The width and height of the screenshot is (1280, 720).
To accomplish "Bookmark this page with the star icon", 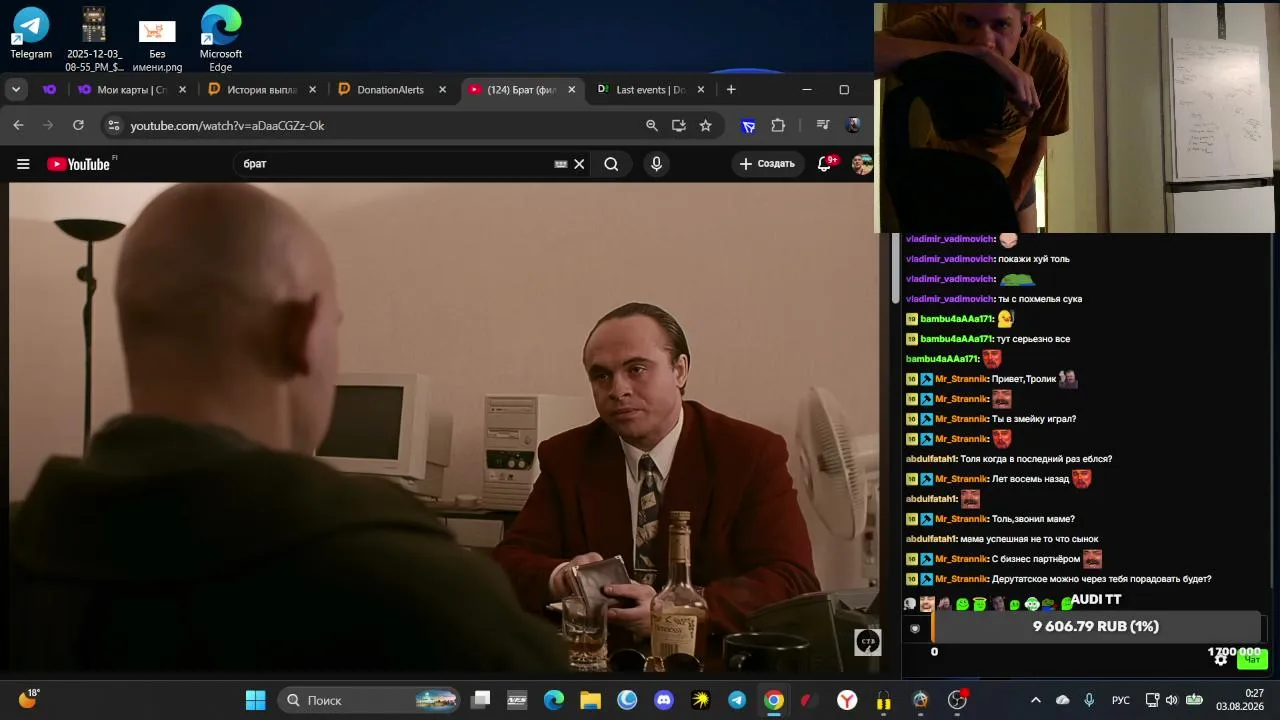I will (x=706, y=125).
